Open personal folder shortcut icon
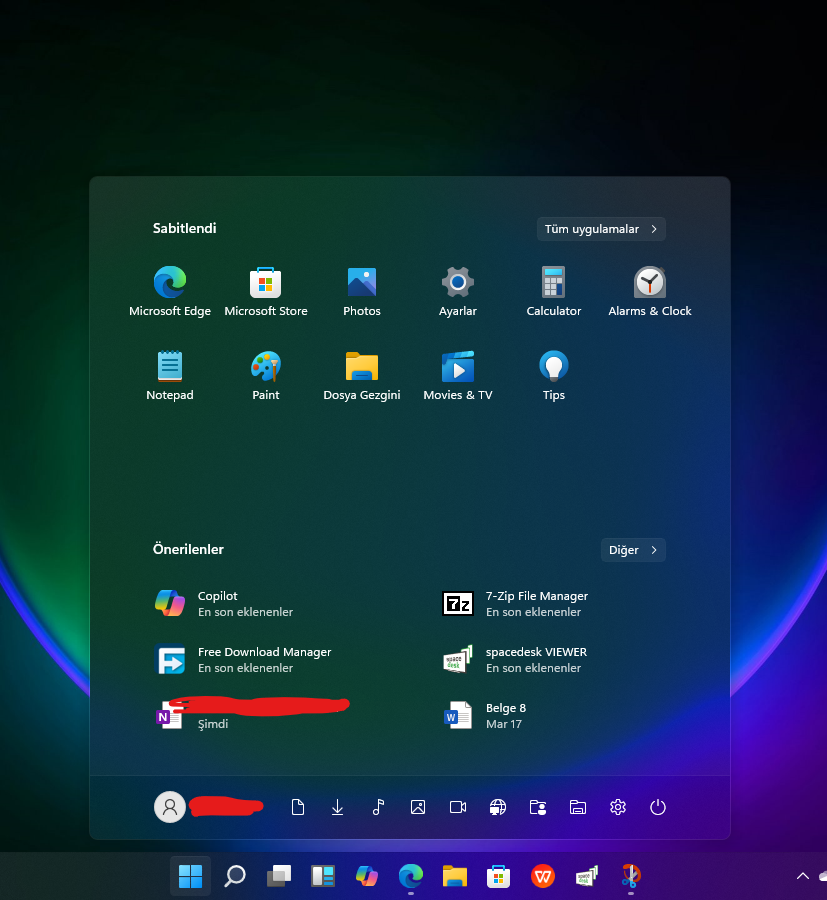 (x=538, y=807)
